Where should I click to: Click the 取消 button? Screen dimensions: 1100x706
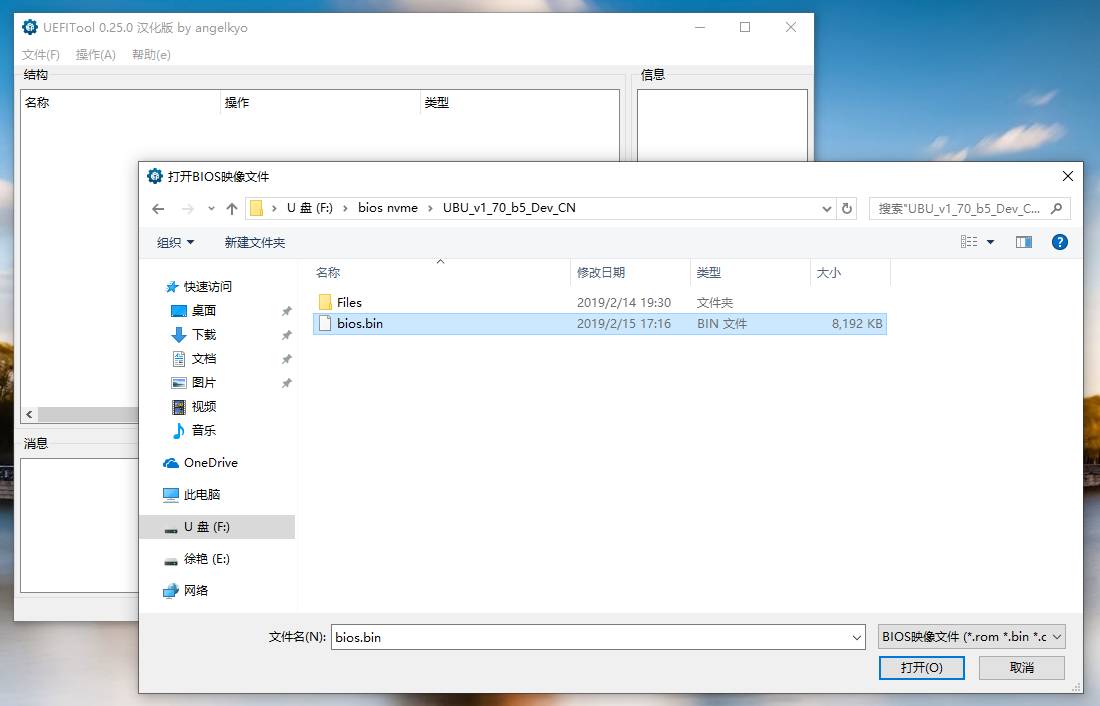pyautogui.click(x=1022, y=667)
